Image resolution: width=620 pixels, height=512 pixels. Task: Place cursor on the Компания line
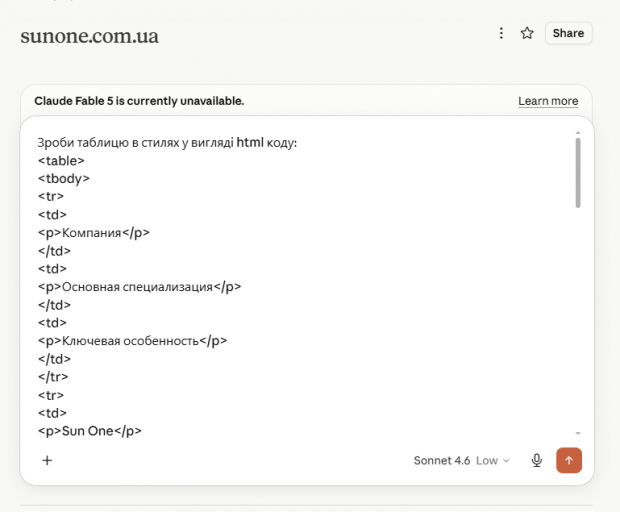94,233
